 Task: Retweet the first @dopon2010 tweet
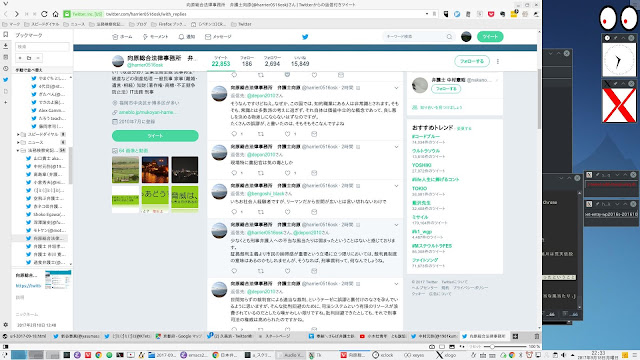(x=261, y=134)
